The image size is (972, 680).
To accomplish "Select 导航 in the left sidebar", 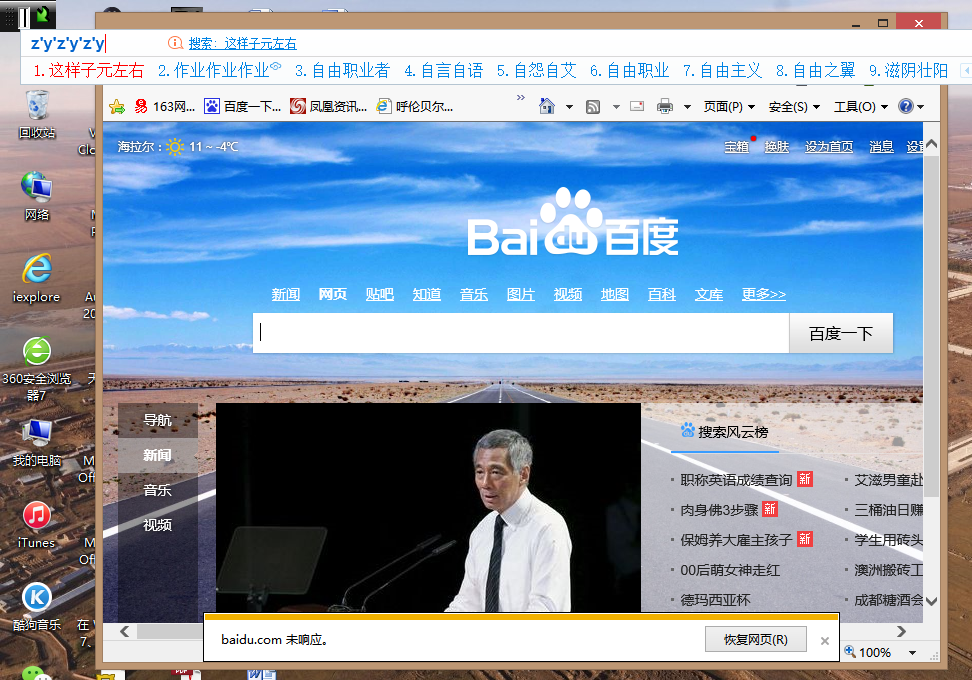I will click(x=158, y=420).
